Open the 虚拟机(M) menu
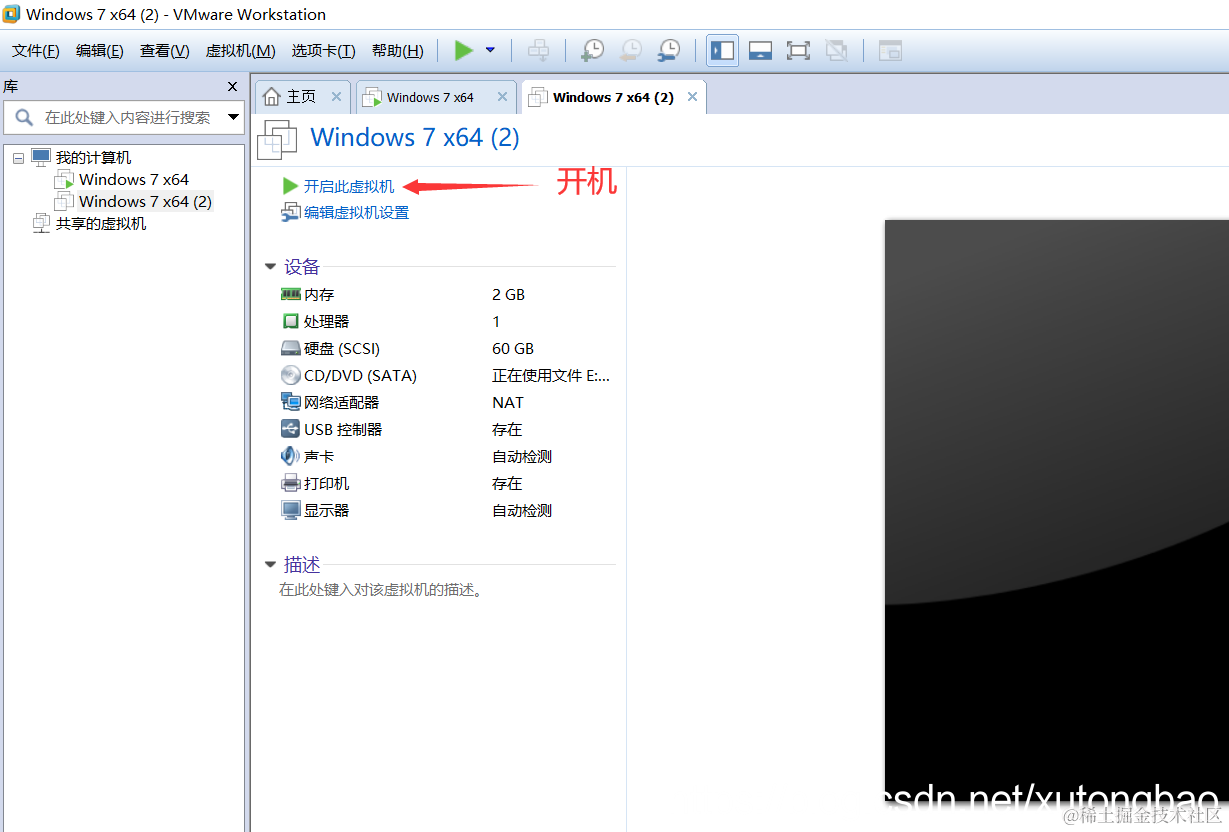Image resolution: width=1229 pixels, height=832 pixels. point(240,51)
